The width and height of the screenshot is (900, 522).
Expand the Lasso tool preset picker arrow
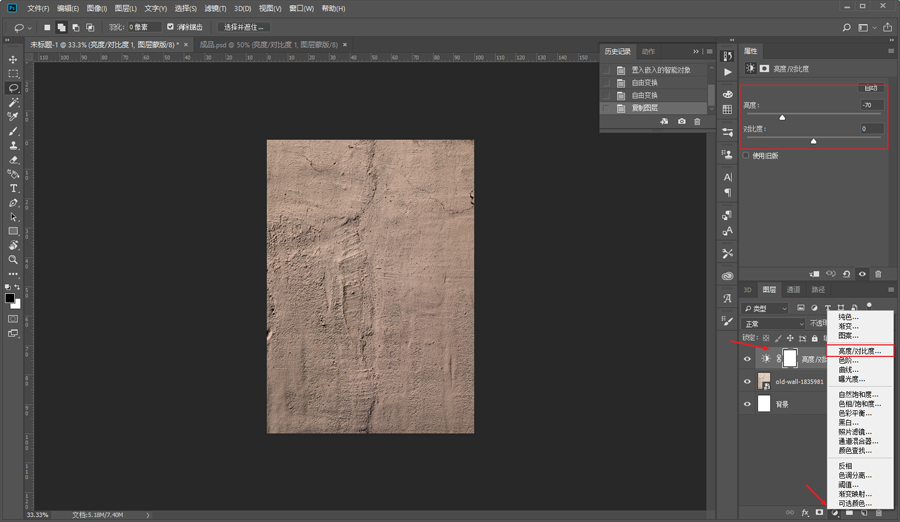point(30,28)
